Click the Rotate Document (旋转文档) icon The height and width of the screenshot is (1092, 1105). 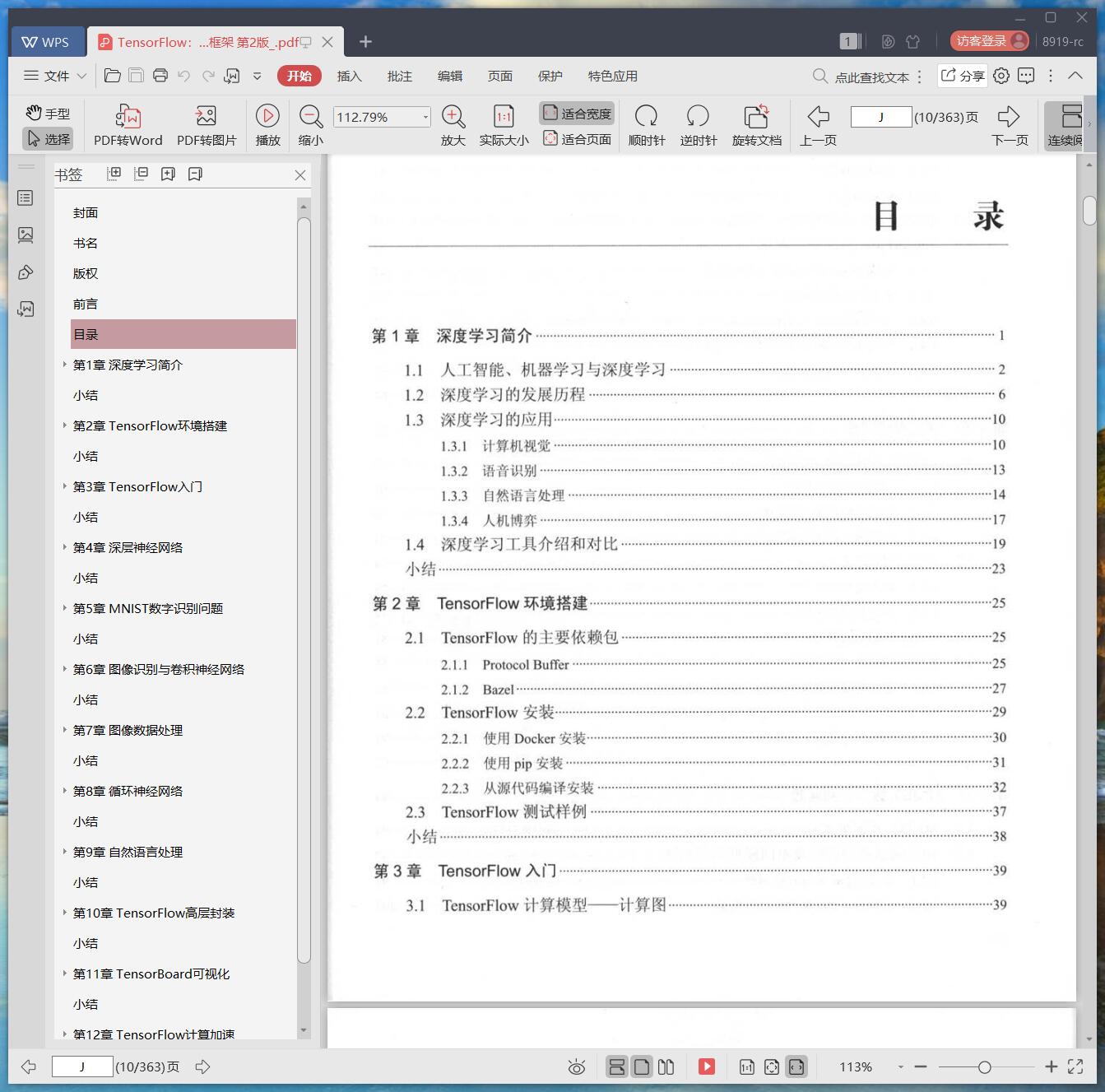pyautogui.click(x=757, y=125)
